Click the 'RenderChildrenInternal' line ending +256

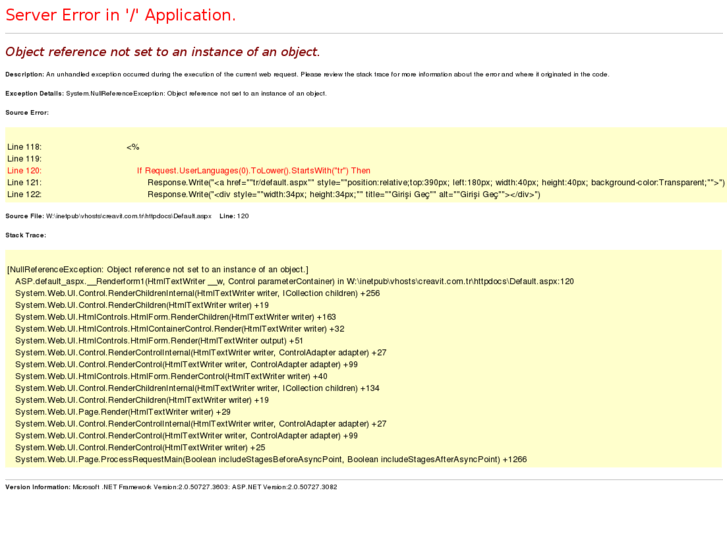(198, 294)
